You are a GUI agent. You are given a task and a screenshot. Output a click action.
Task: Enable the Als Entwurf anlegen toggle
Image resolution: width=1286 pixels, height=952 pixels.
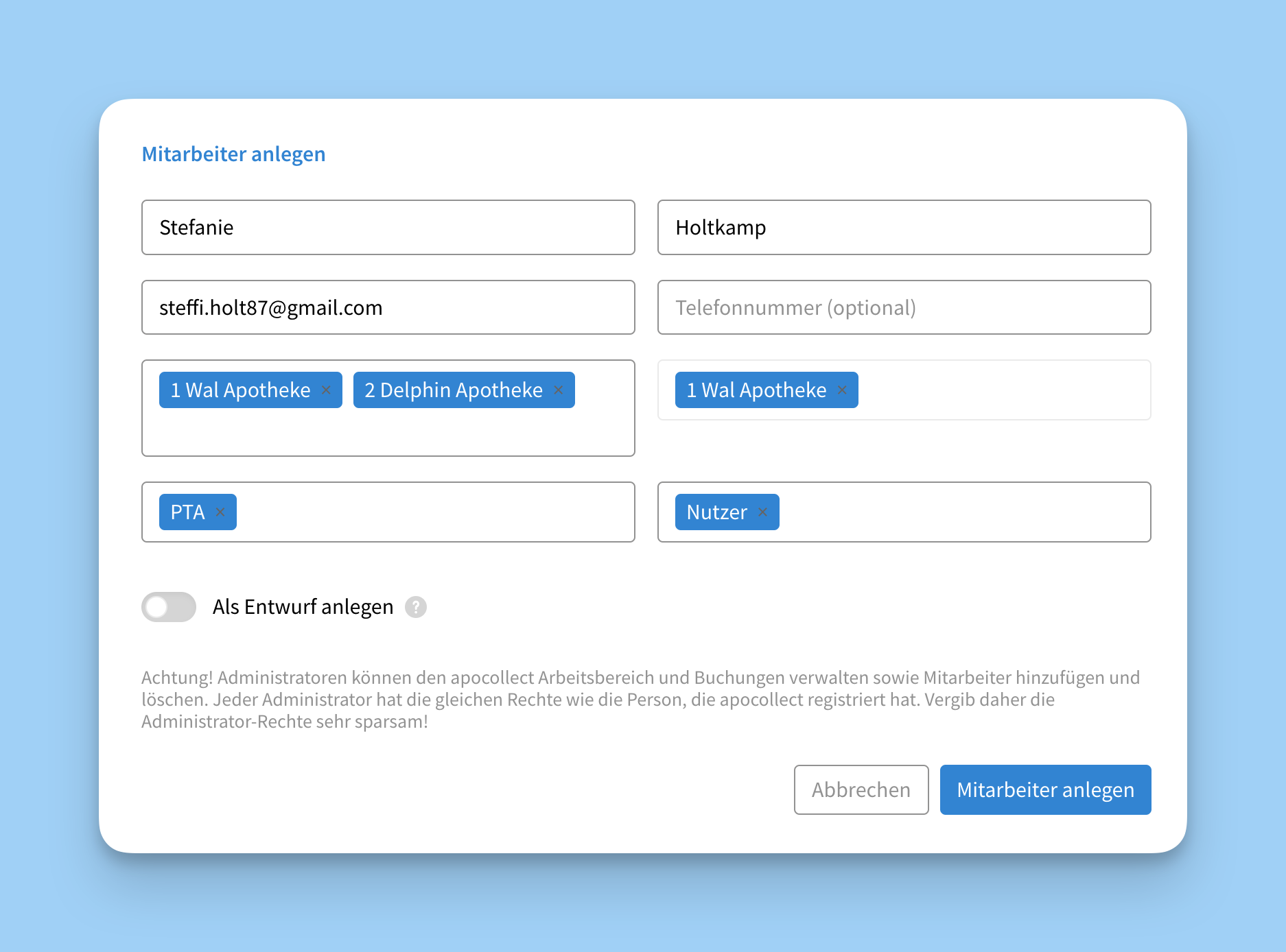click(x=169, y=607)
